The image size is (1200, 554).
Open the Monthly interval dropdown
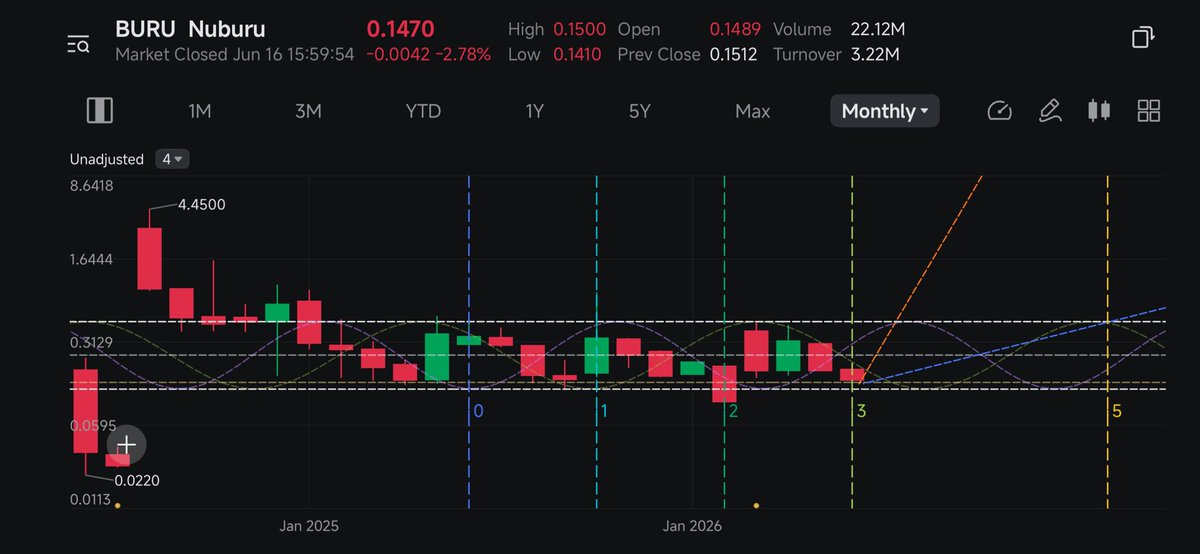885,111
